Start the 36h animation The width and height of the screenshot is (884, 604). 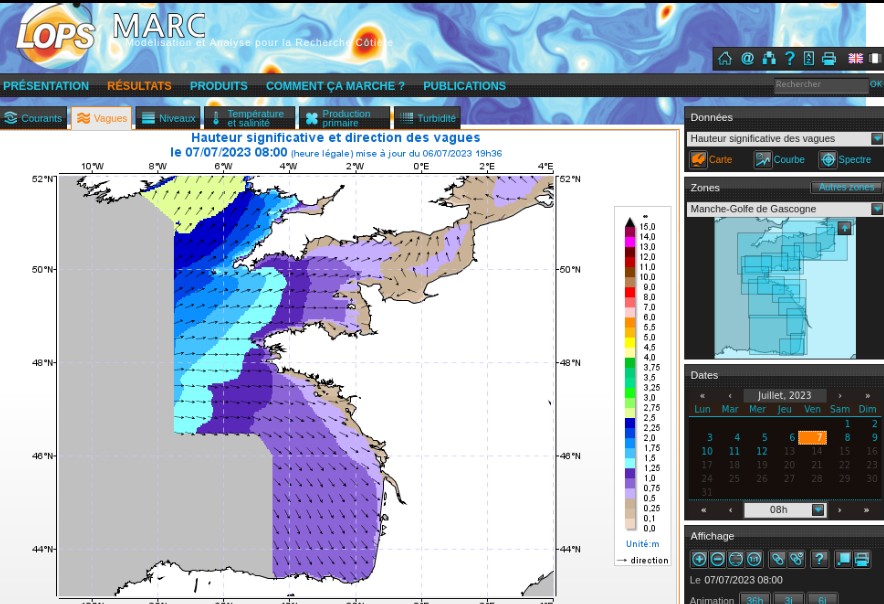point(754,599)
